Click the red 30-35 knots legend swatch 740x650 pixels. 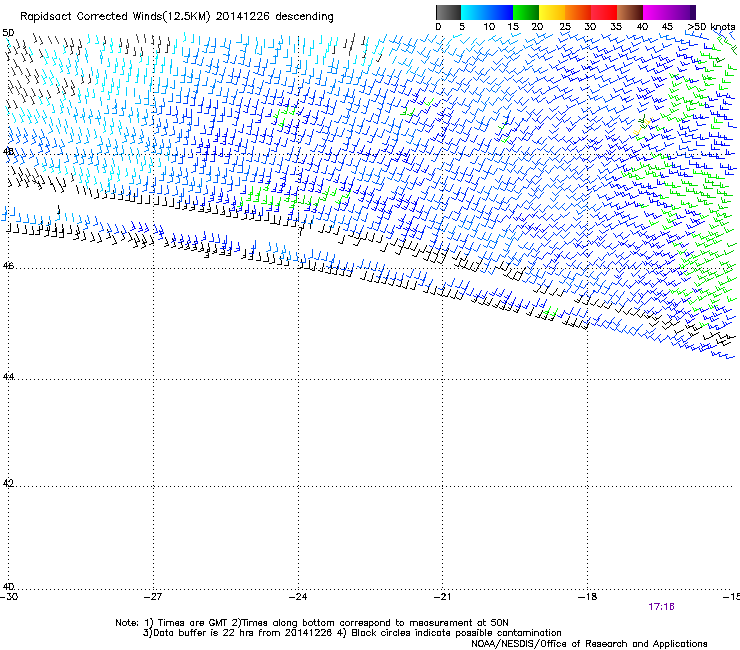(604, 12)
